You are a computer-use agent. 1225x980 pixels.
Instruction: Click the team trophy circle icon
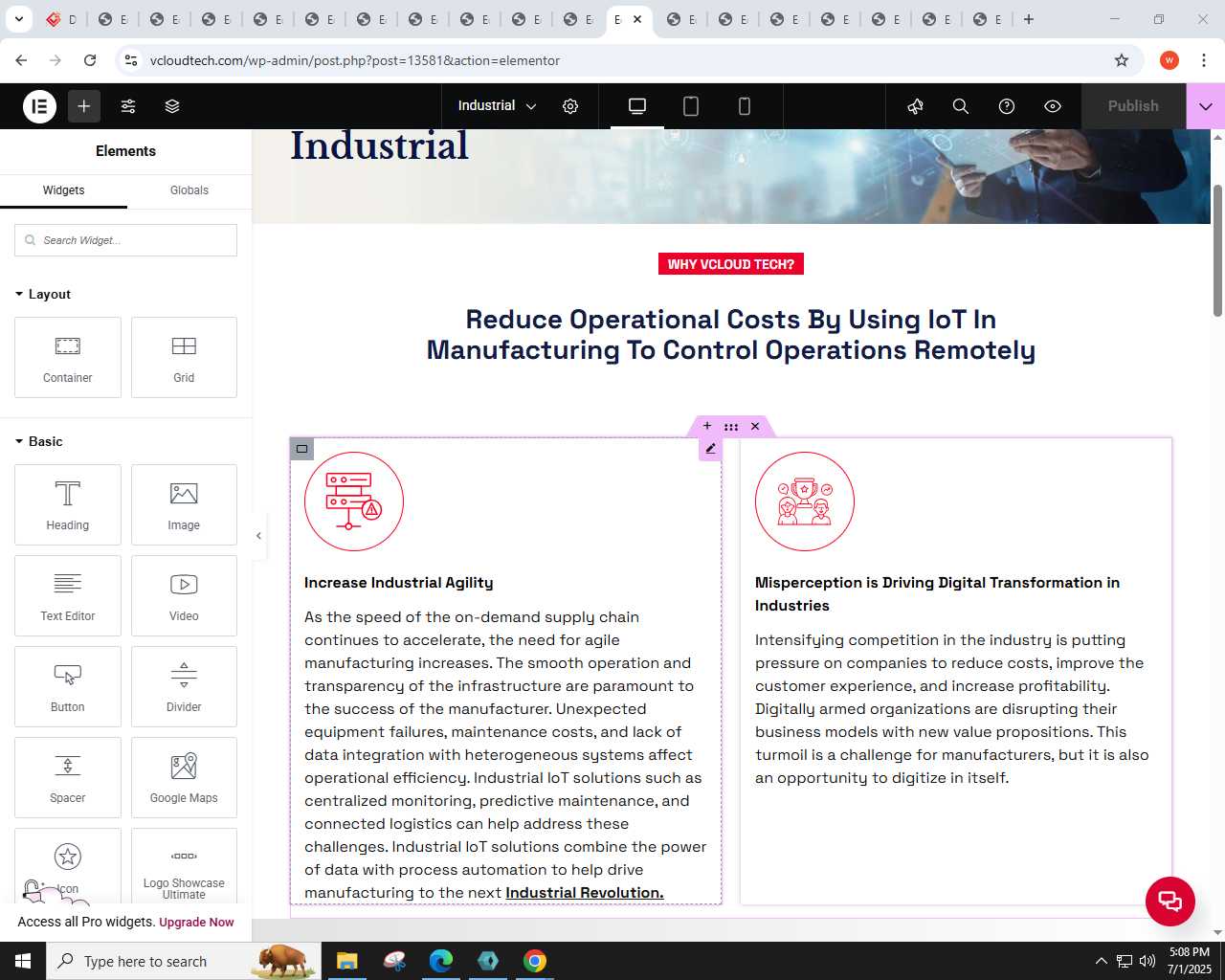pyautogui.click(x=805, y=501)
